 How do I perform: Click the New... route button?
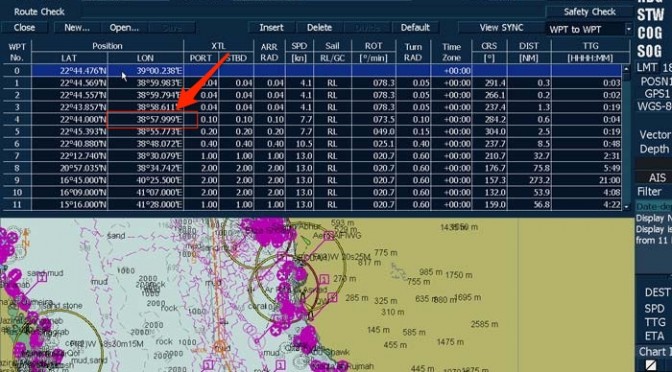(77, 28)
